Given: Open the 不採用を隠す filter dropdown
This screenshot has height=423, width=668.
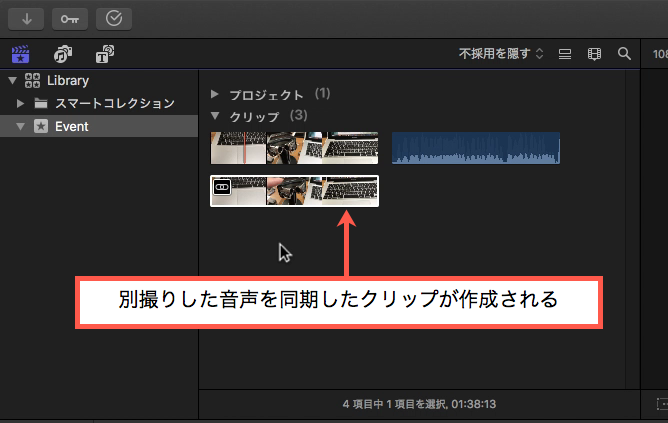Looking at the screenshot, I should [x=501, y=54].
